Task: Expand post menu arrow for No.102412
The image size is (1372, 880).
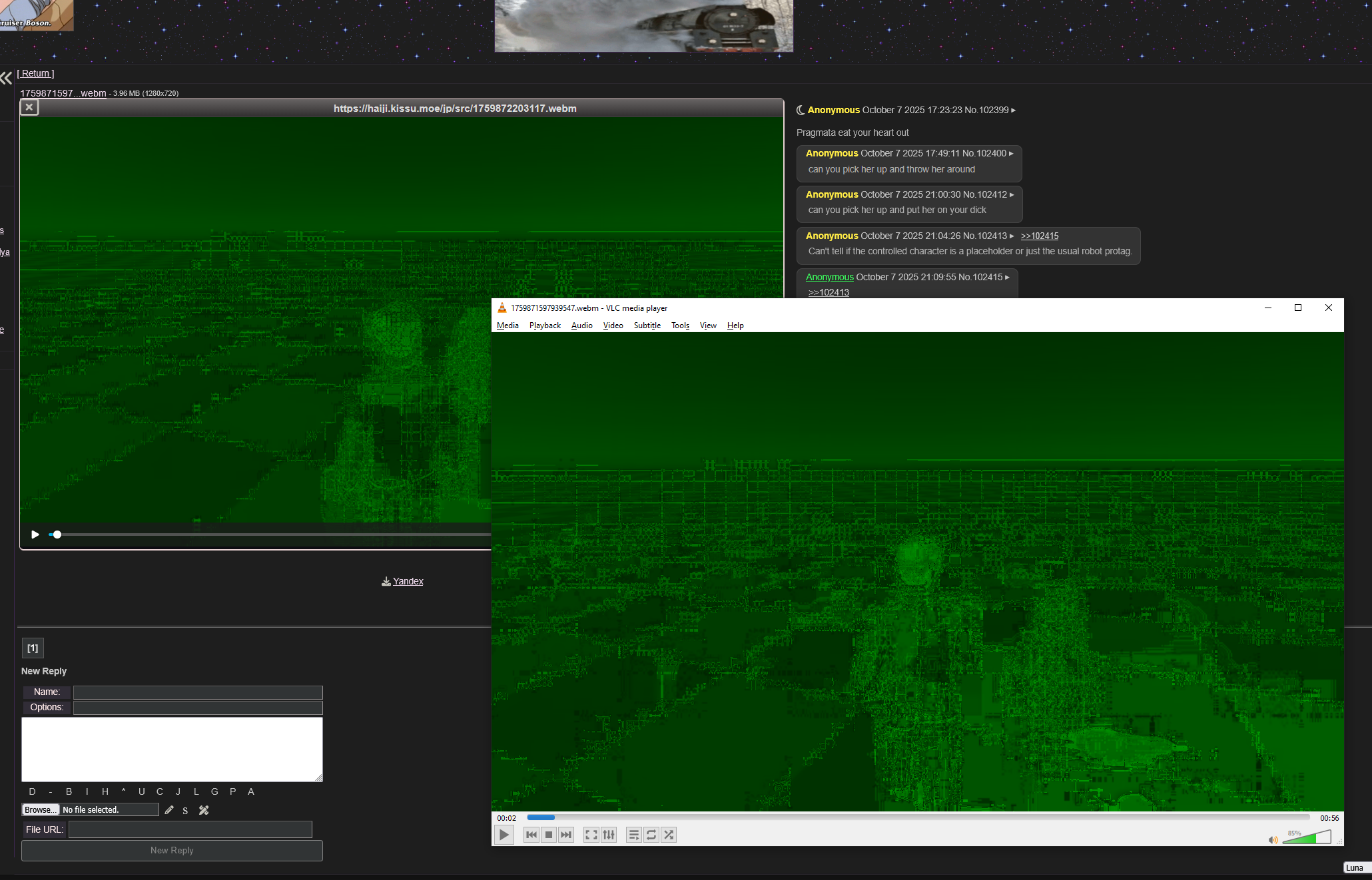Action: click(x=1012, y=195)
